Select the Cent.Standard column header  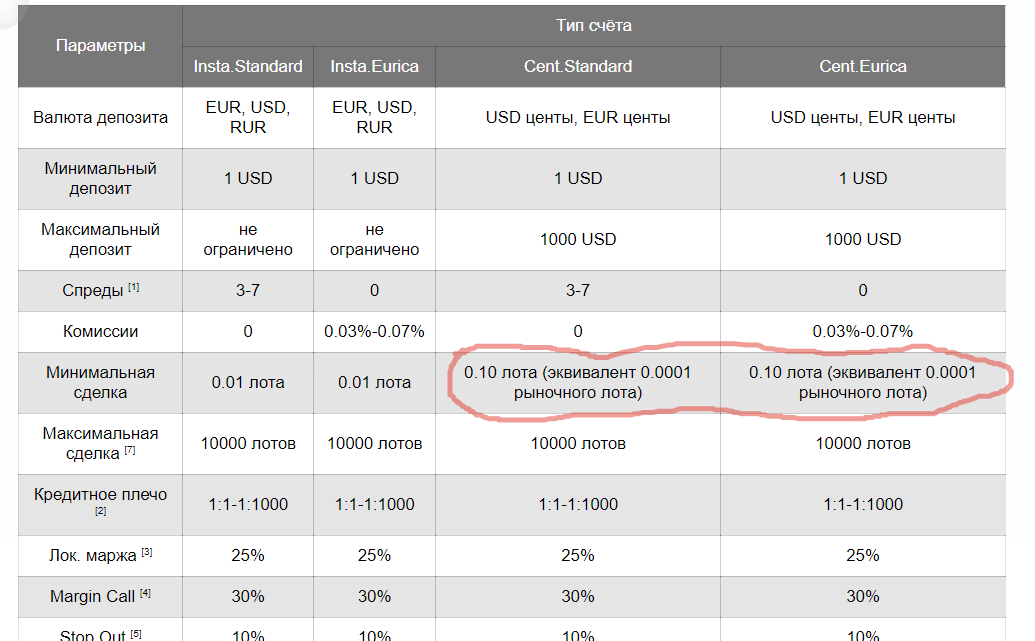(578, 67)
